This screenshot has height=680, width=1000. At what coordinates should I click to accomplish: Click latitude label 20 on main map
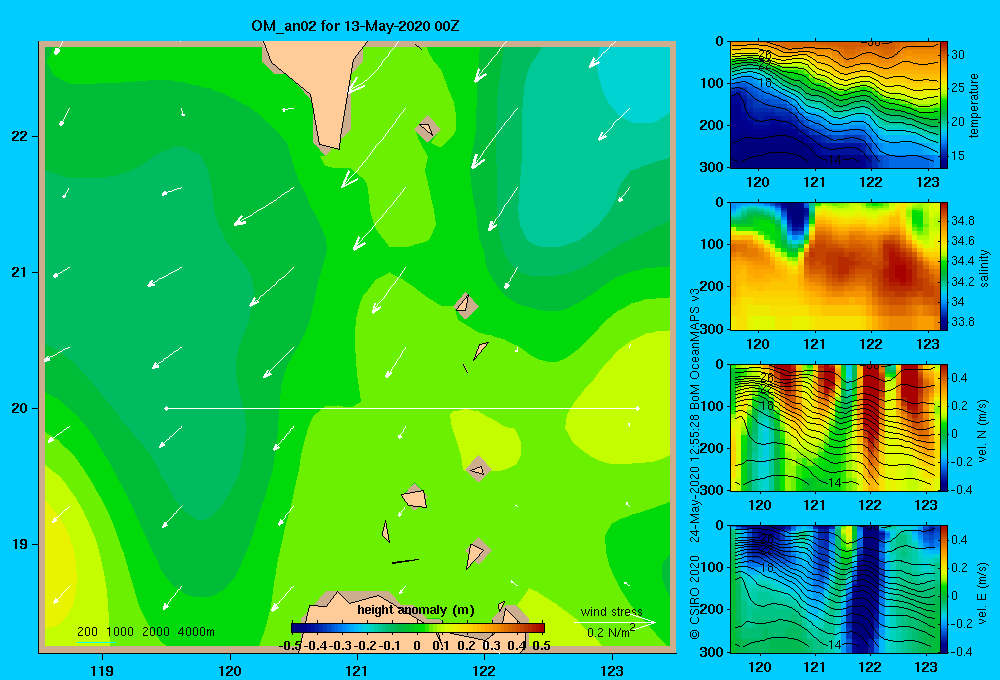[20, 408]
